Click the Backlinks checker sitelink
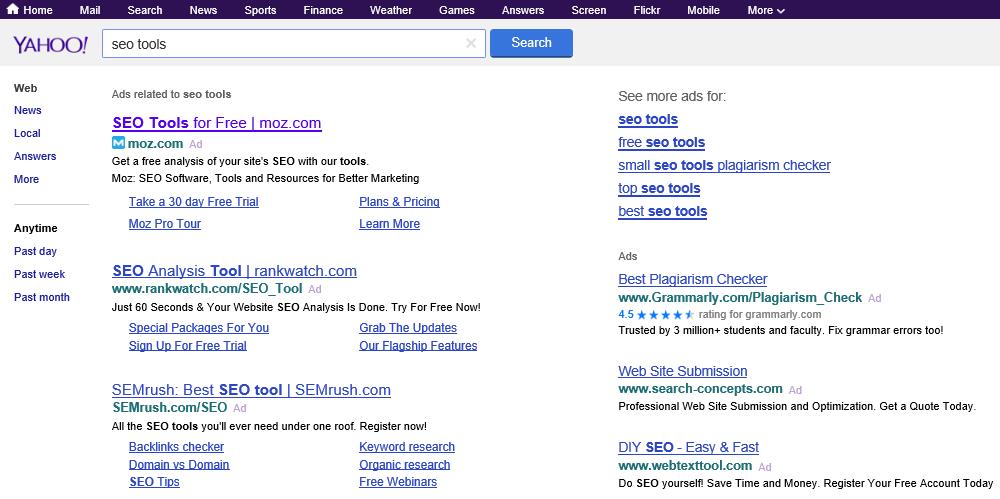This screenshot has width=1000, height=499. [x=176, y=447]
